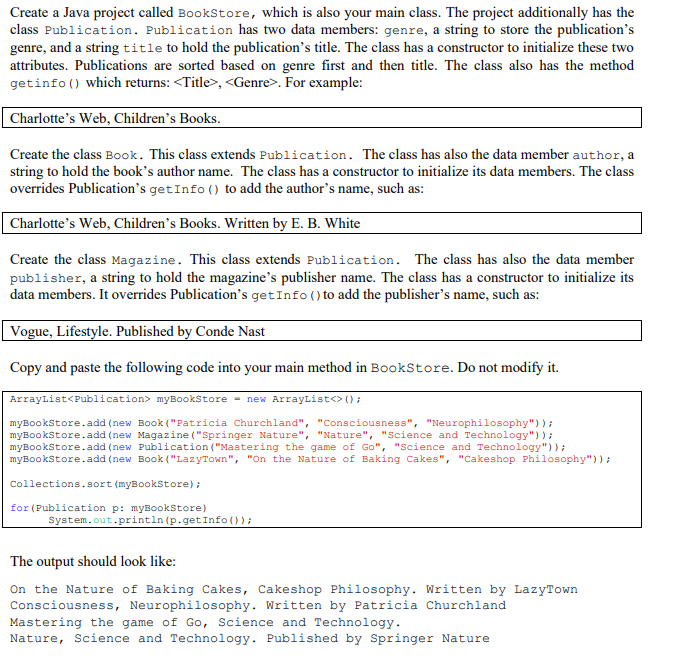Click the line "System.out.println(p.getInfo());"
Viewport: 688px width, 659px height.
tap(150, 520)
